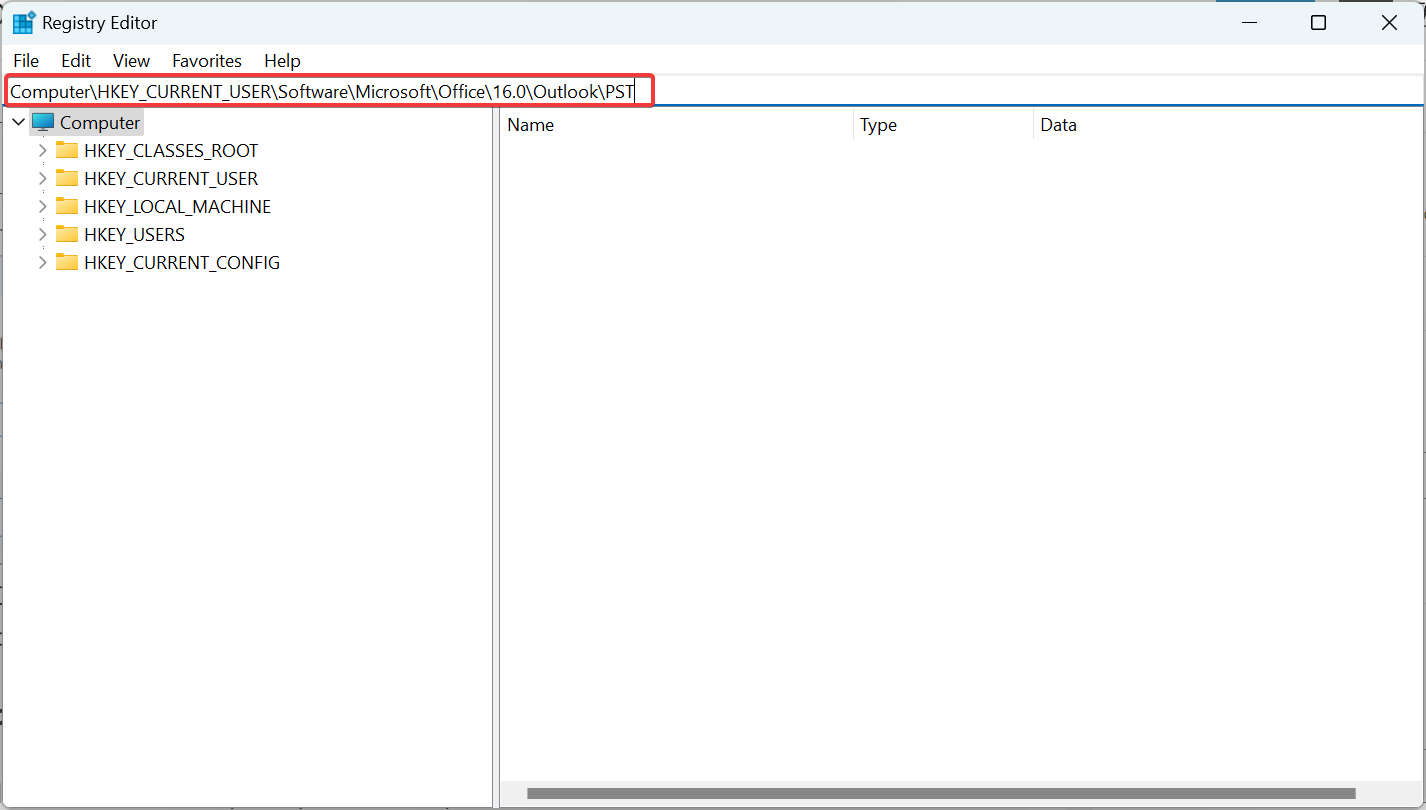Expand the HKEY_USERS node
Image resolution: width=1426 pixels, height=810 pixels.
[42, 235]
